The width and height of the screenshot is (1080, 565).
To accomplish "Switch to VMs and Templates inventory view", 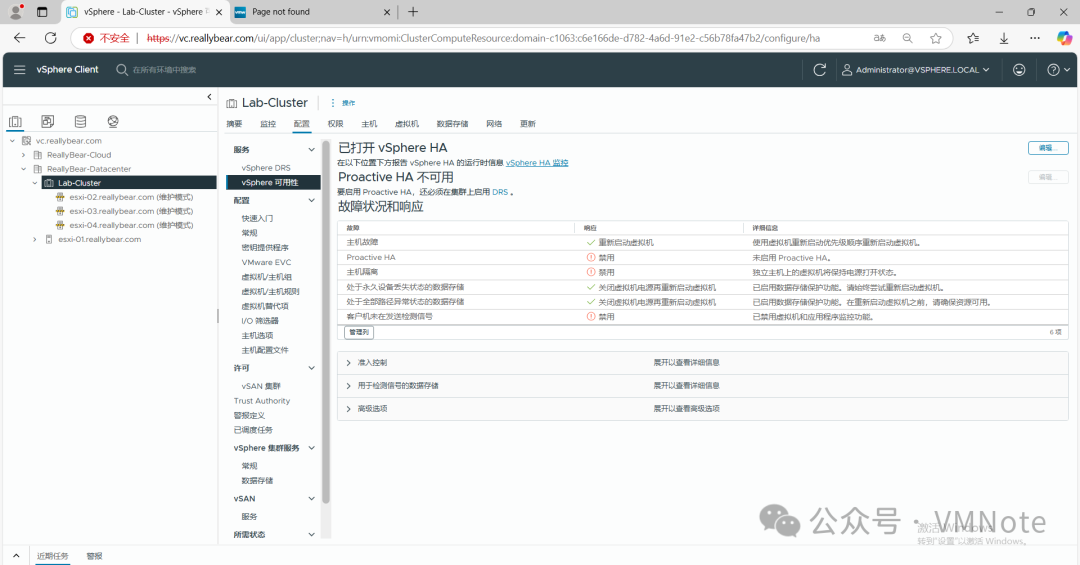I will click(x=48, y=122).
